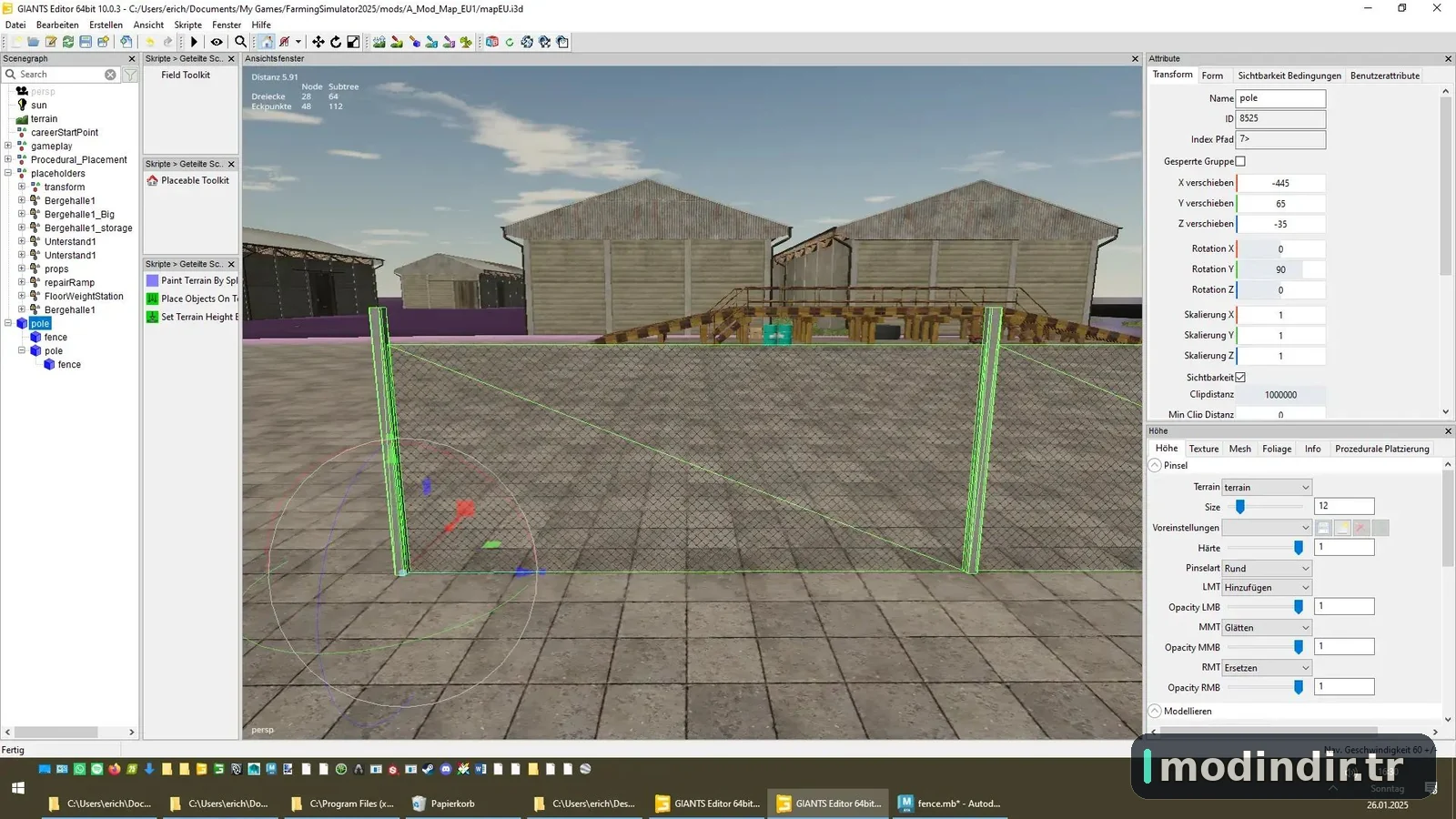
Task: Activate the terrain sculpt tool icon
Action: 379,42
